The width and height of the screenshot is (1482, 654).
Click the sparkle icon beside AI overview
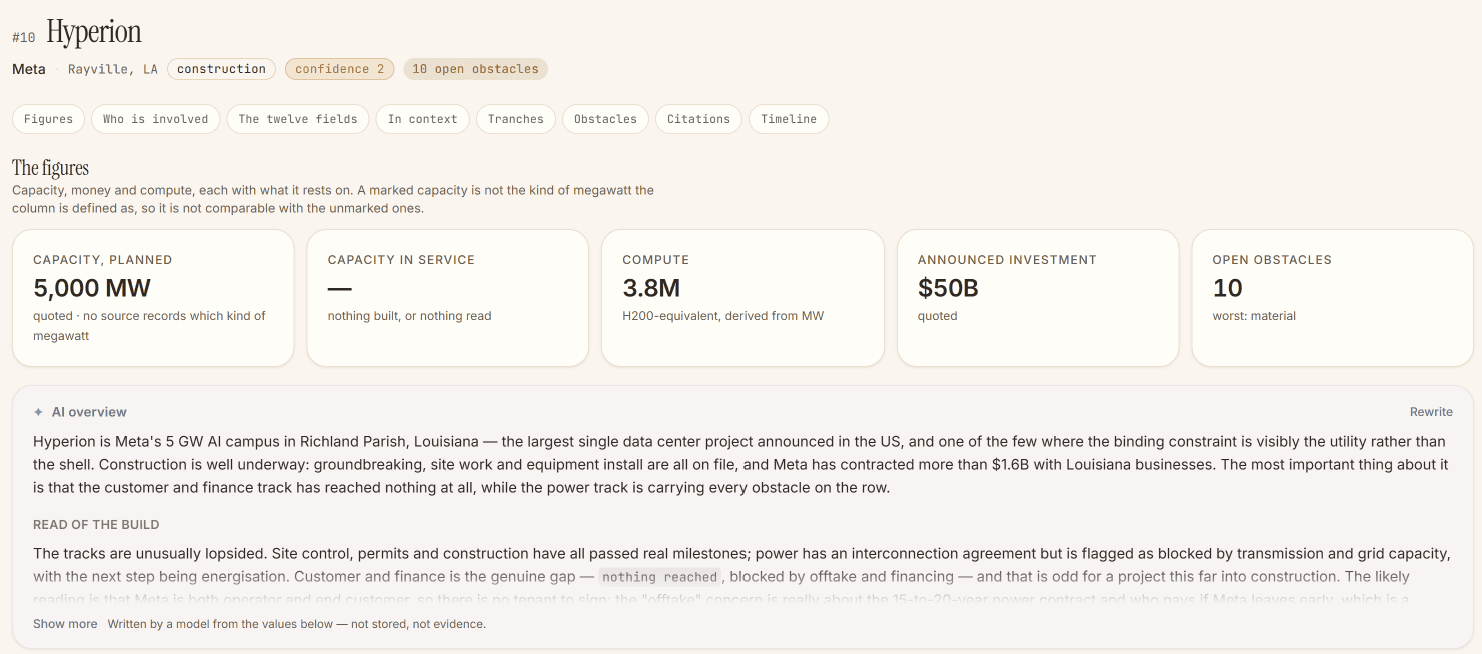(38, 412)
